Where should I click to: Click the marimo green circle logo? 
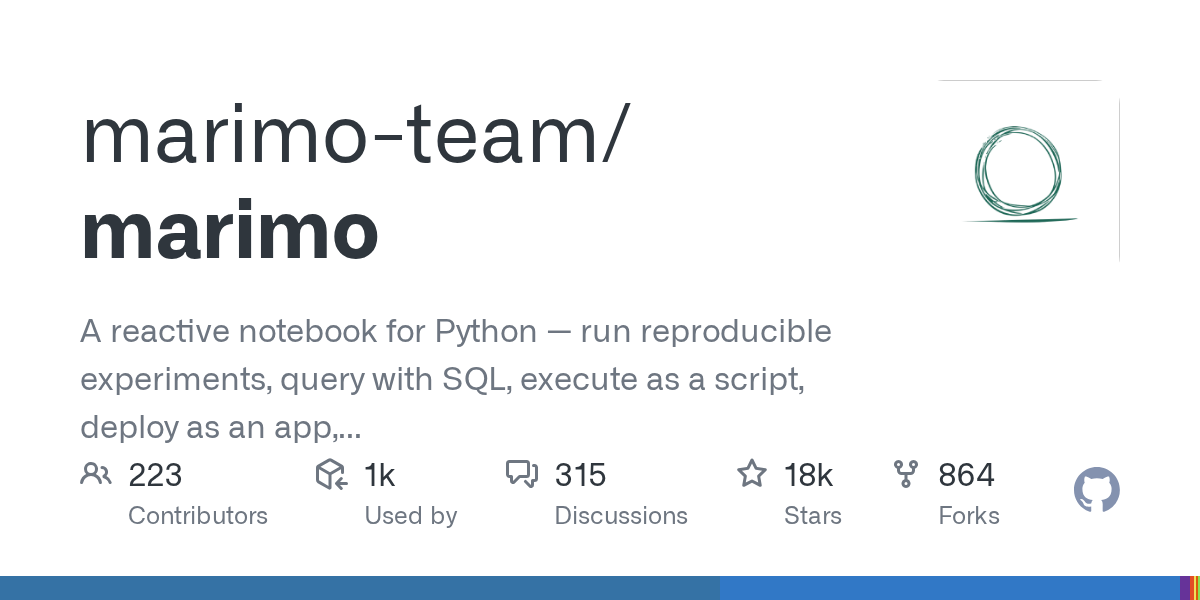pos(1018,172)
